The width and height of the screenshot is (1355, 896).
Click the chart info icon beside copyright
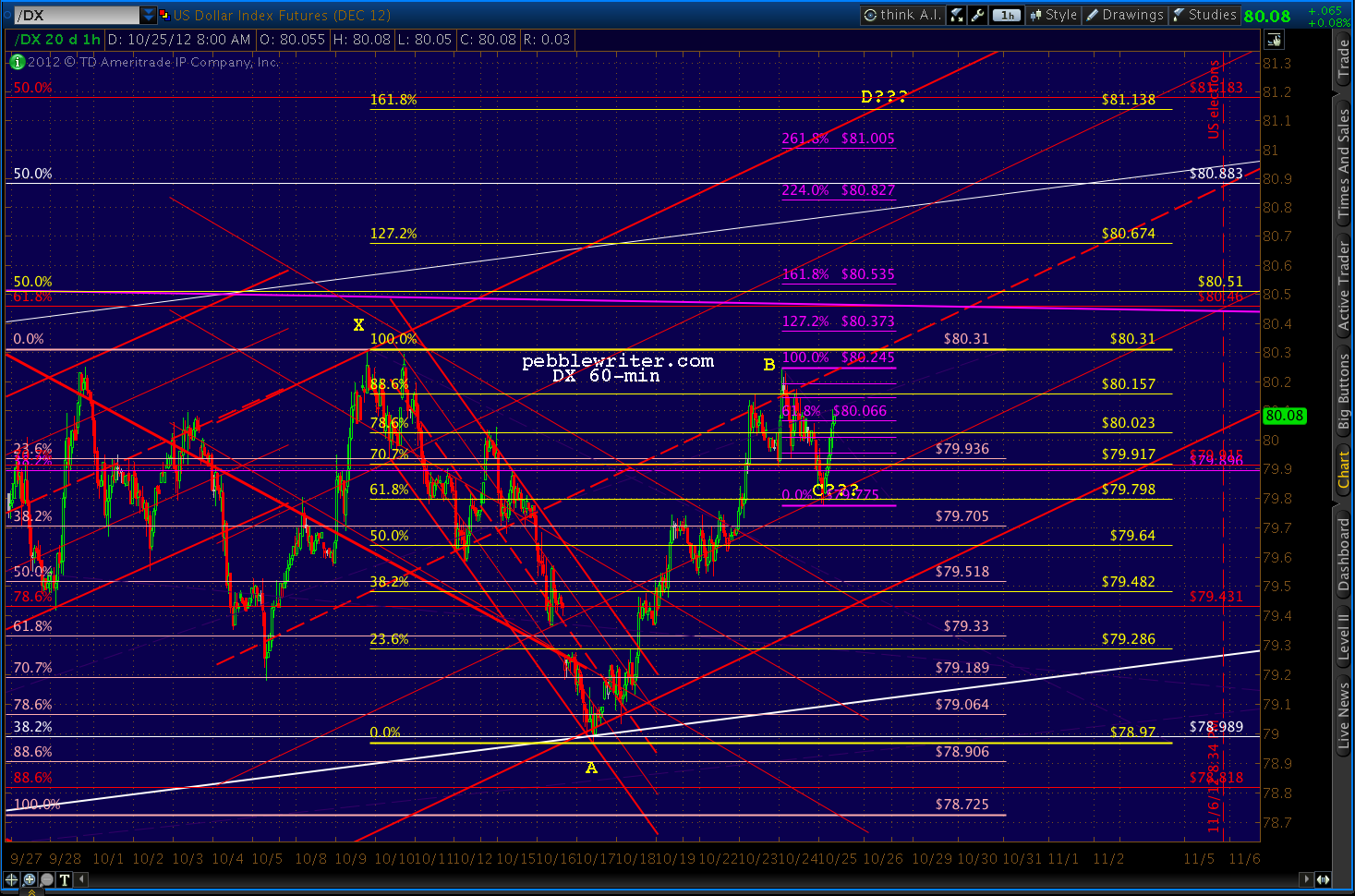(18, 62)
